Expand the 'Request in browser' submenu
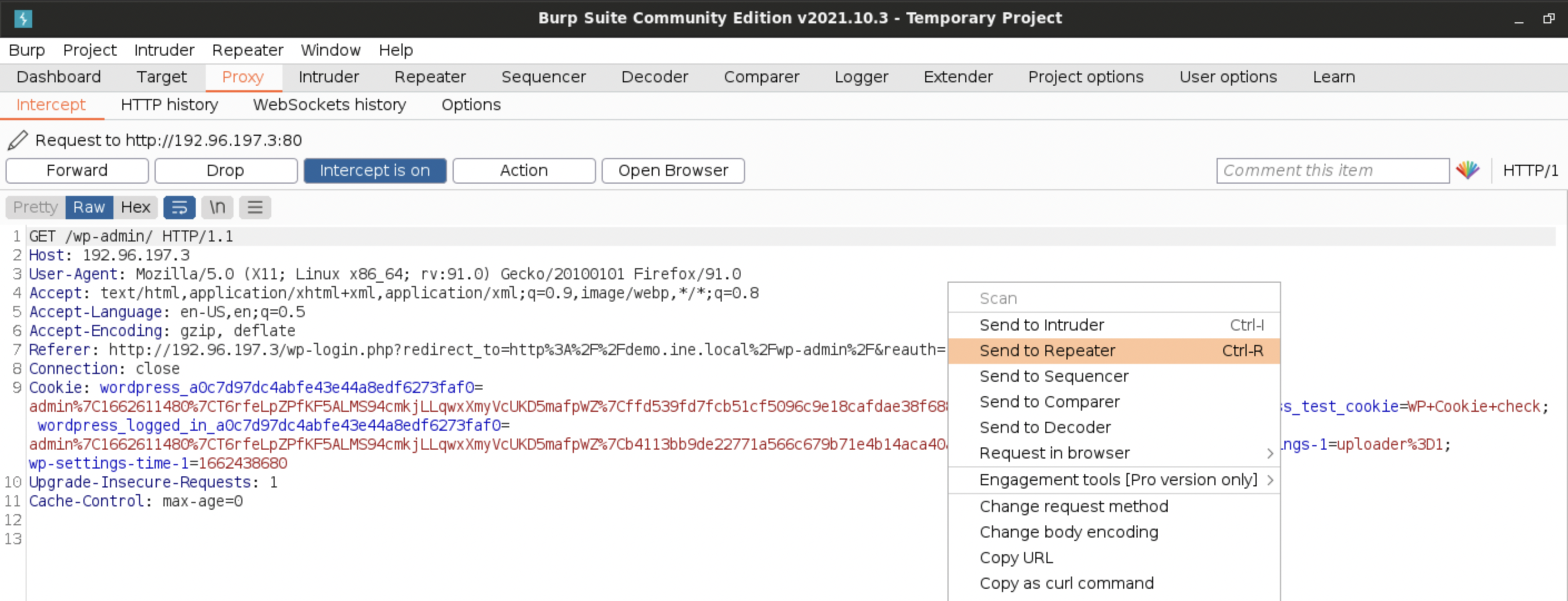Image resolution: width=1568 pixels, height=601 pixels. coord(1054,453)
